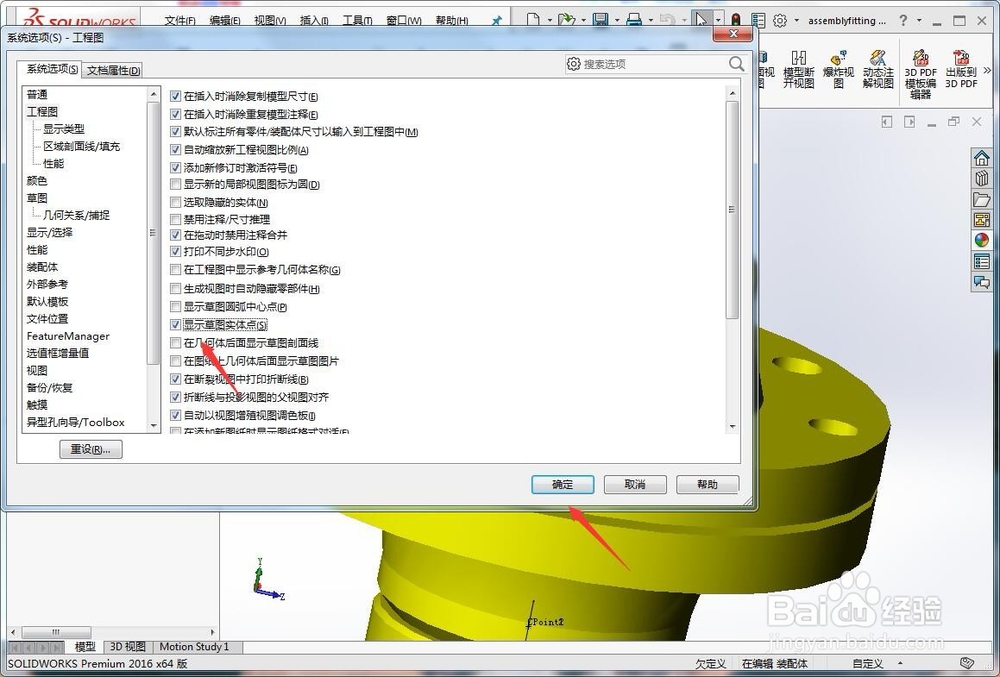Open dropdown arrow next to Help icon
The width and height of the screenshot is (1000, 677).
(918, 20)
